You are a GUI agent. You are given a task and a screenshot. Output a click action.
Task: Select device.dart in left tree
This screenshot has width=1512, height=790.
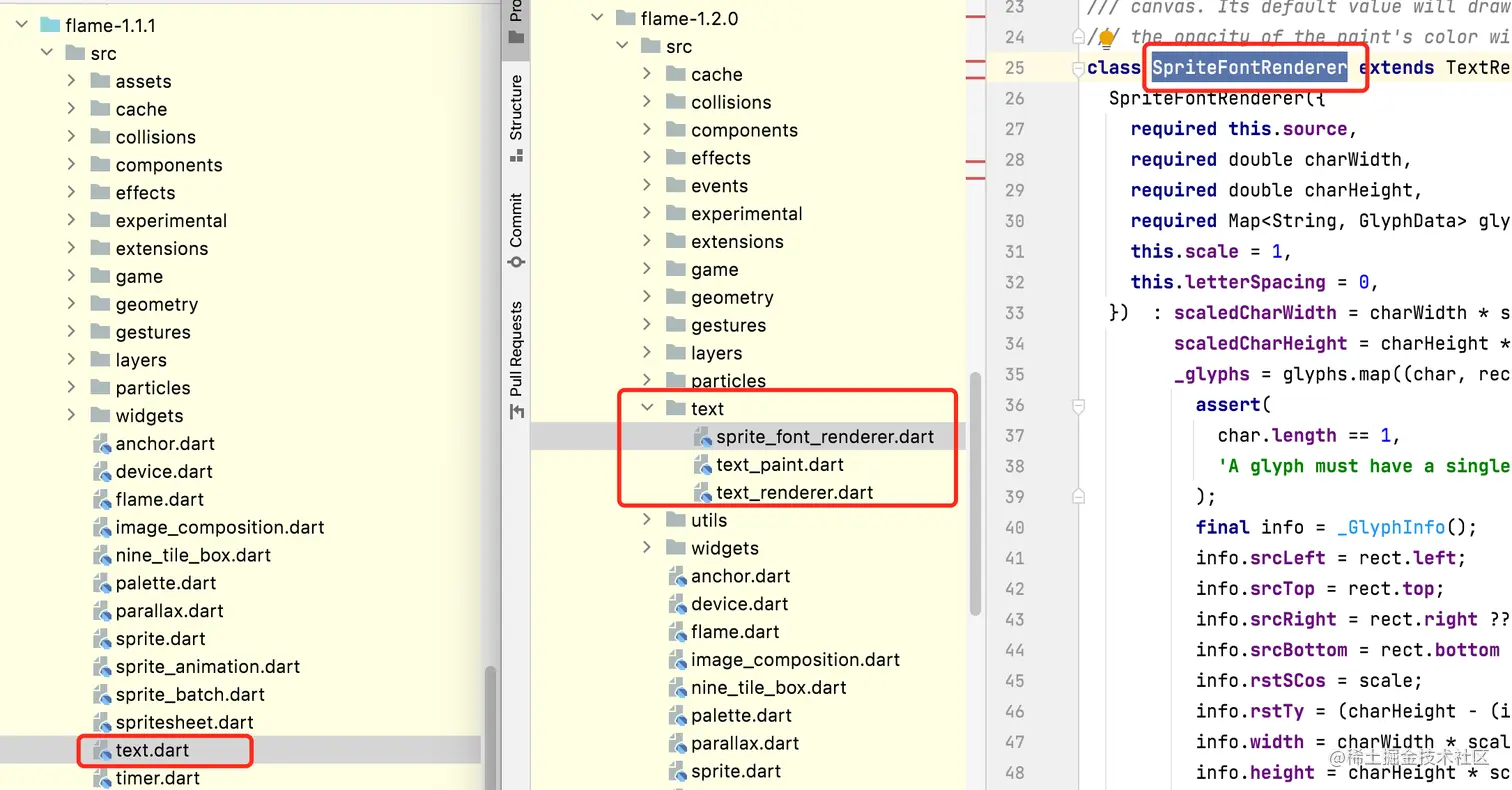coord(163,471)
